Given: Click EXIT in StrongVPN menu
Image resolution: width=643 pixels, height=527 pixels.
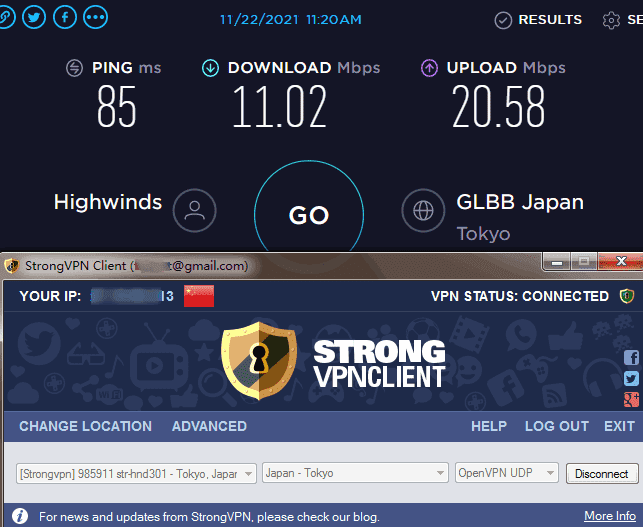Looking at the screenshot, I should click(619, 427).
